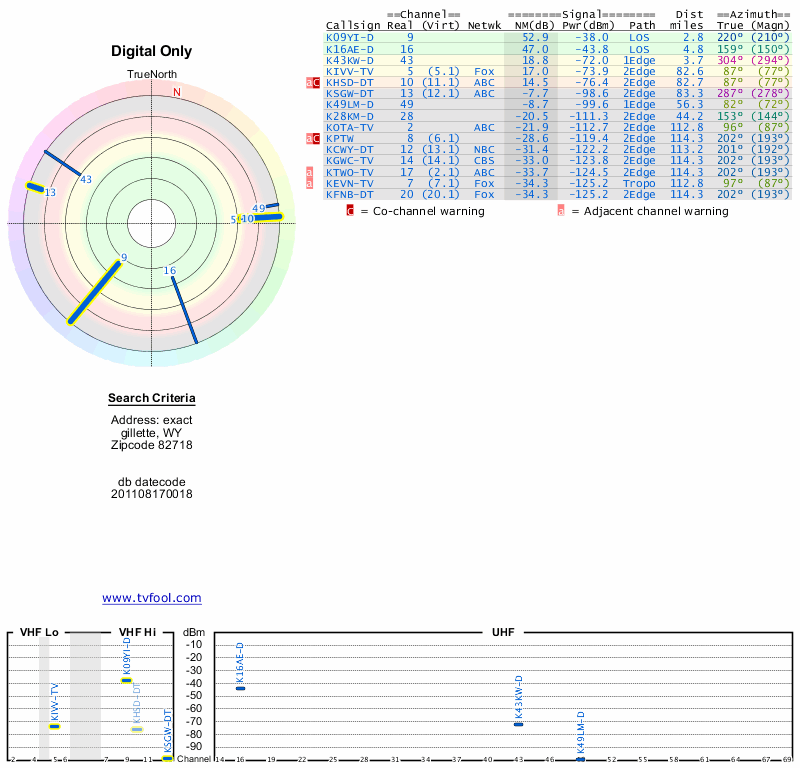
Task: Click the co-channel warning legend icon
Action: point(350,211)
